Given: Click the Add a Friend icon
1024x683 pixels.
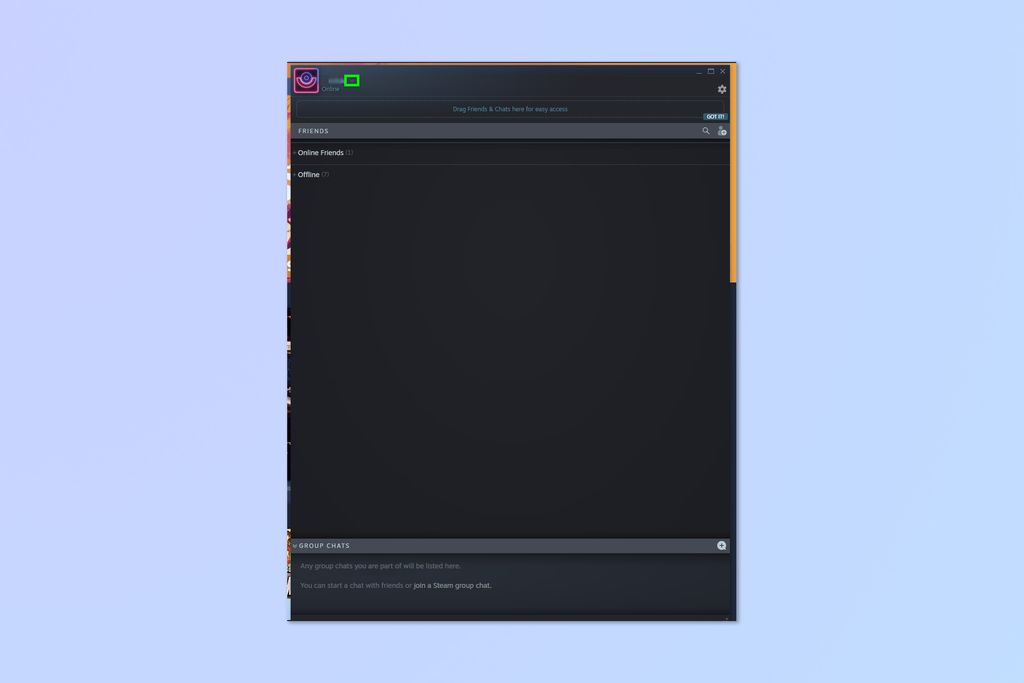Looking at the screenshot, I should [x=722, y=130].
